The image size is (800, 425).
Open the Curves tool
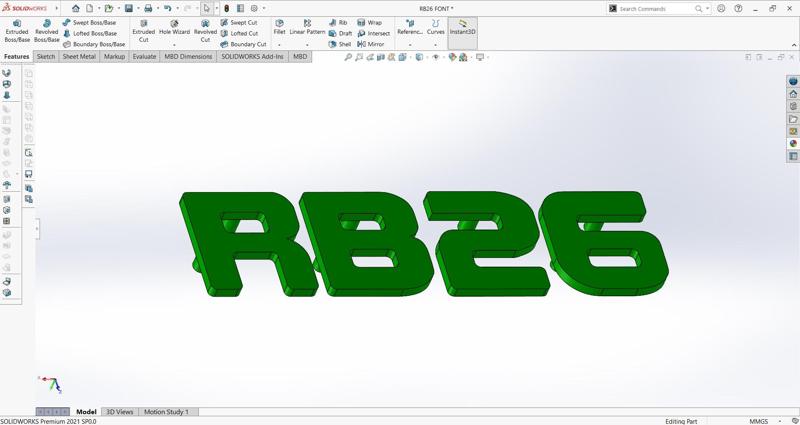pos(436,28)
